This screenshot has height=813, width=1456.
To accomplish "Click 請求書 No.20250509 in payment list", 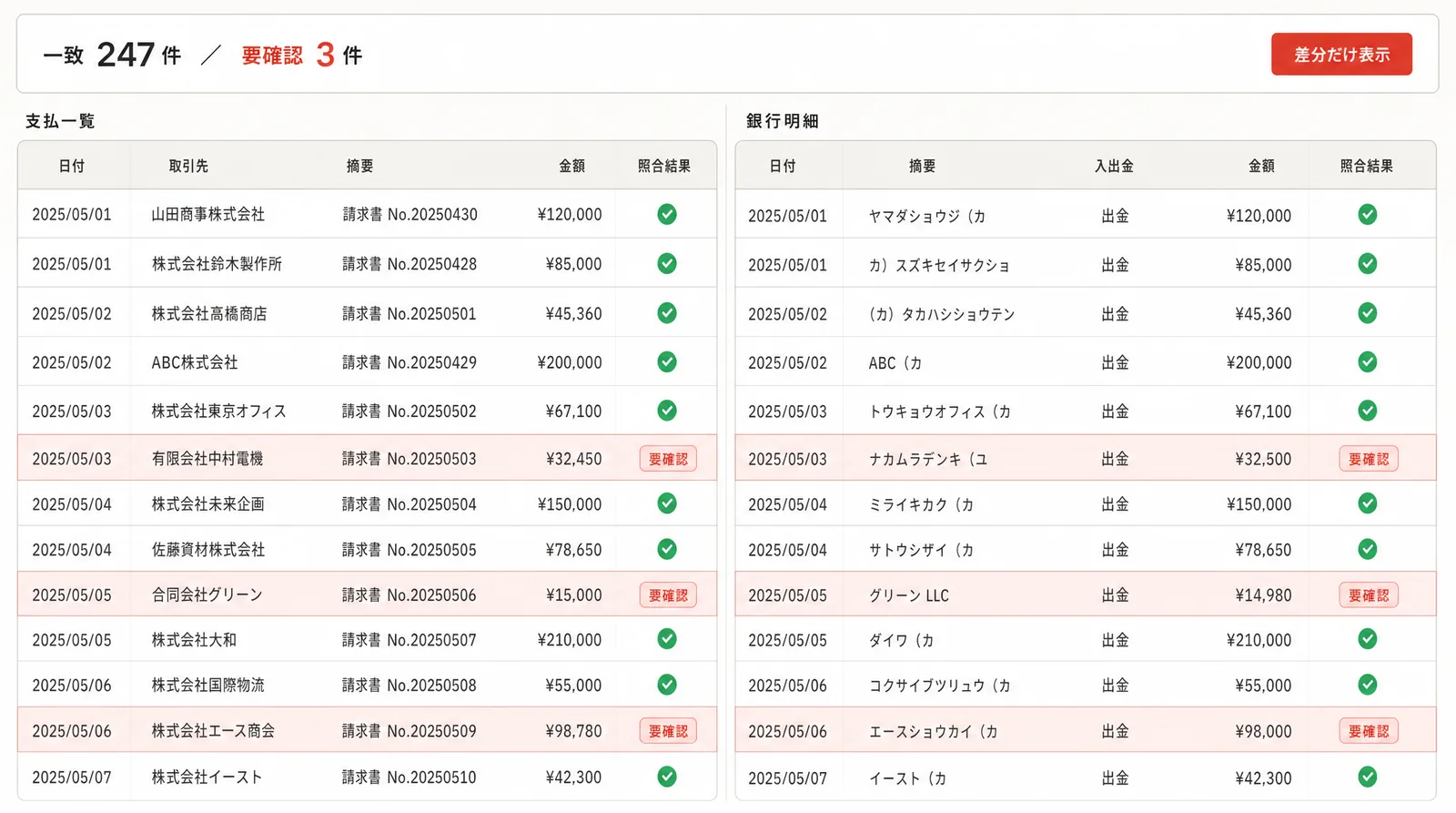I will (x=409, y=731).
